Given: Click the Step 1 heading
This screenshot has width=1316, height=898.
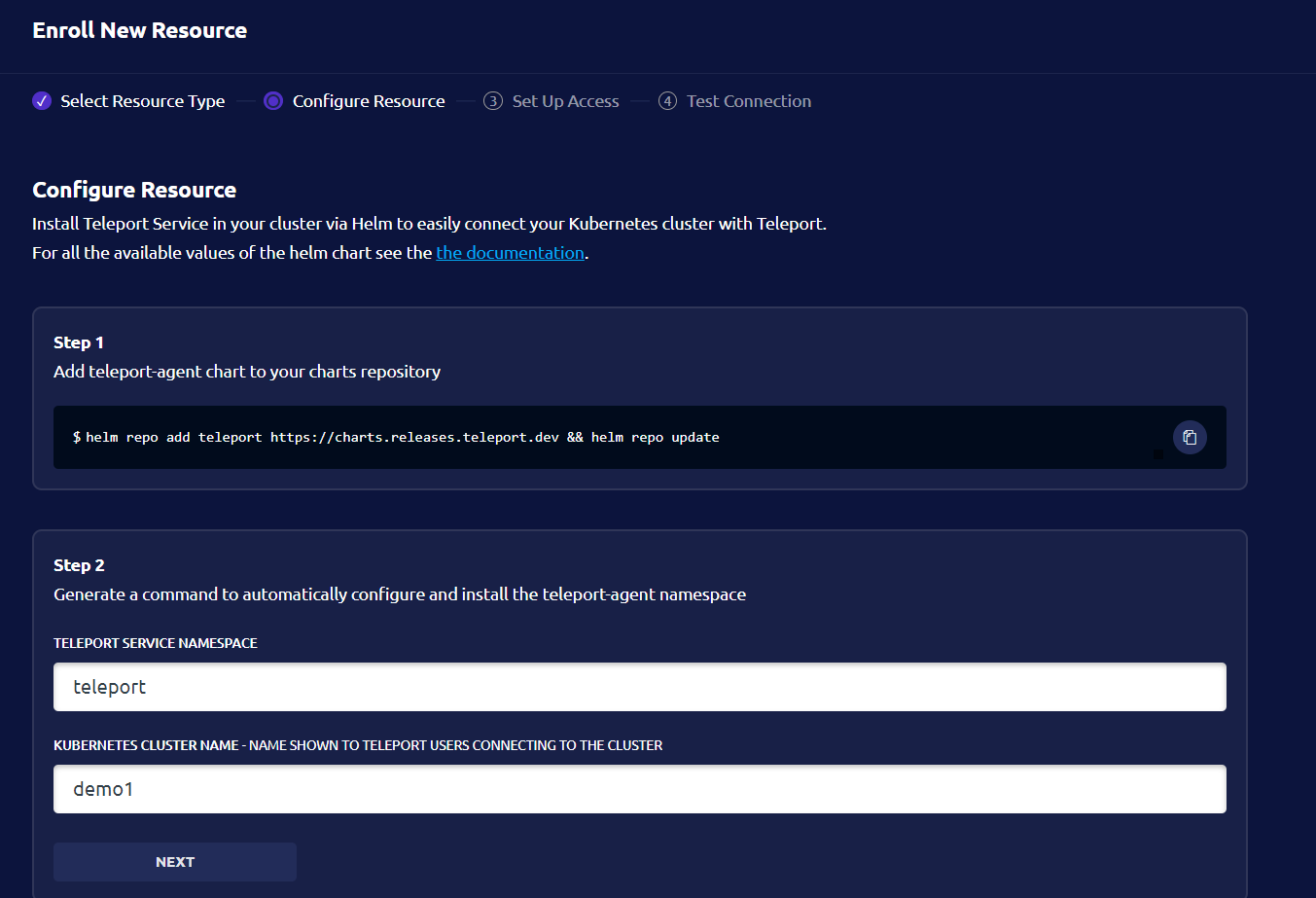Looking at the screenshot, I should coord(79,342).
